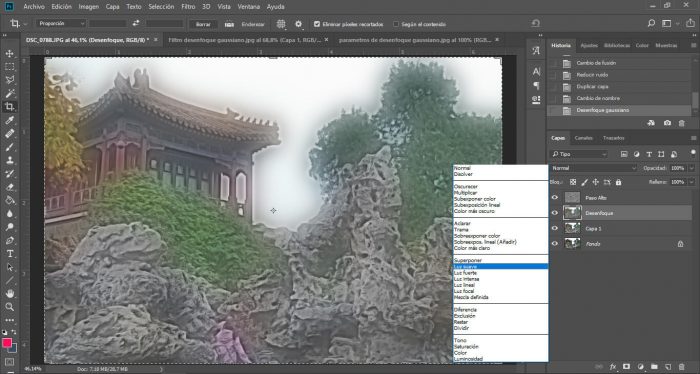The width and height of the screenshot is (700, 374).
Task: Select the Brush tool
Action: pyautogui.click(x=9, y=146)
